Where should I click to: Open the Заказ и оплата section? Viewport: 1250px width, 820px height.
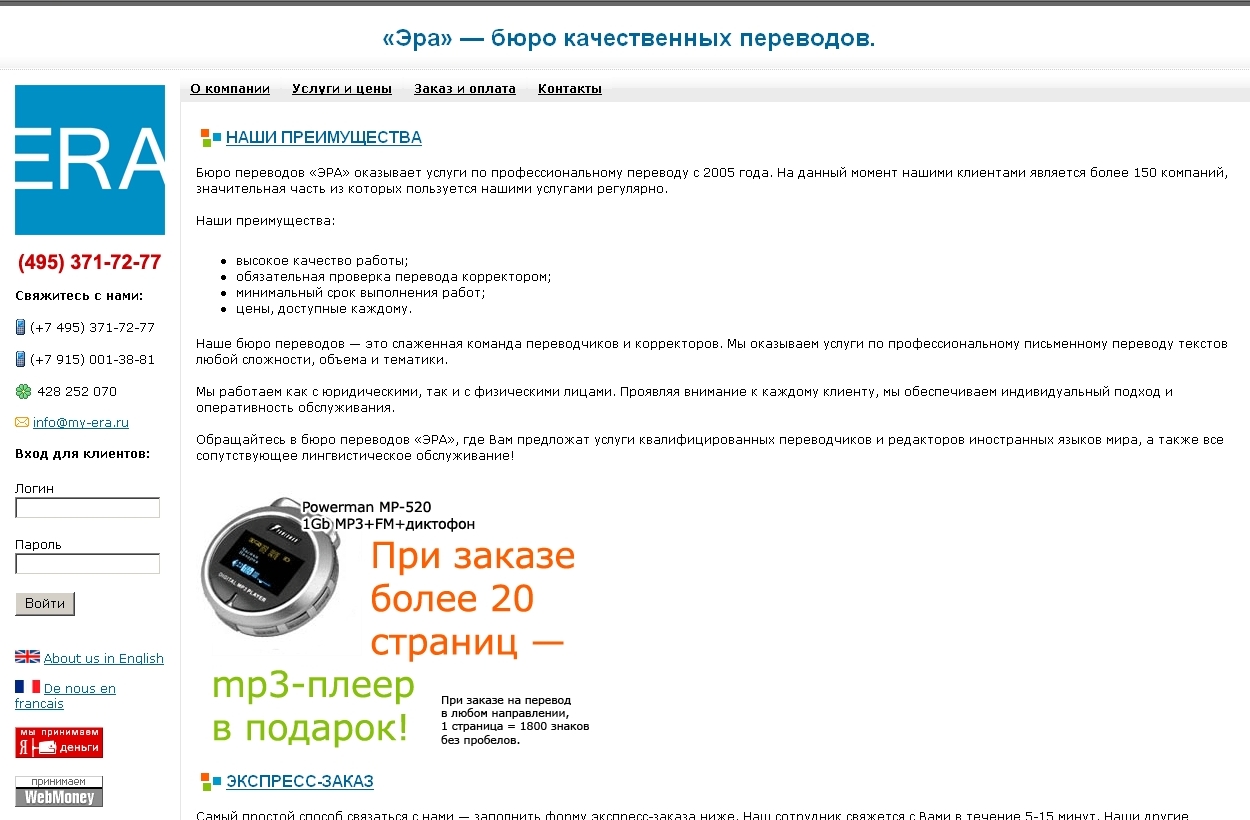click(464, 88)
